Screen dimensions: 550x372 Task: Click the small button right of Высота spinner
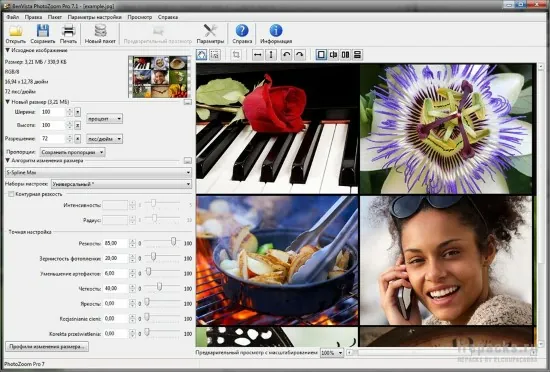point(78,125)
